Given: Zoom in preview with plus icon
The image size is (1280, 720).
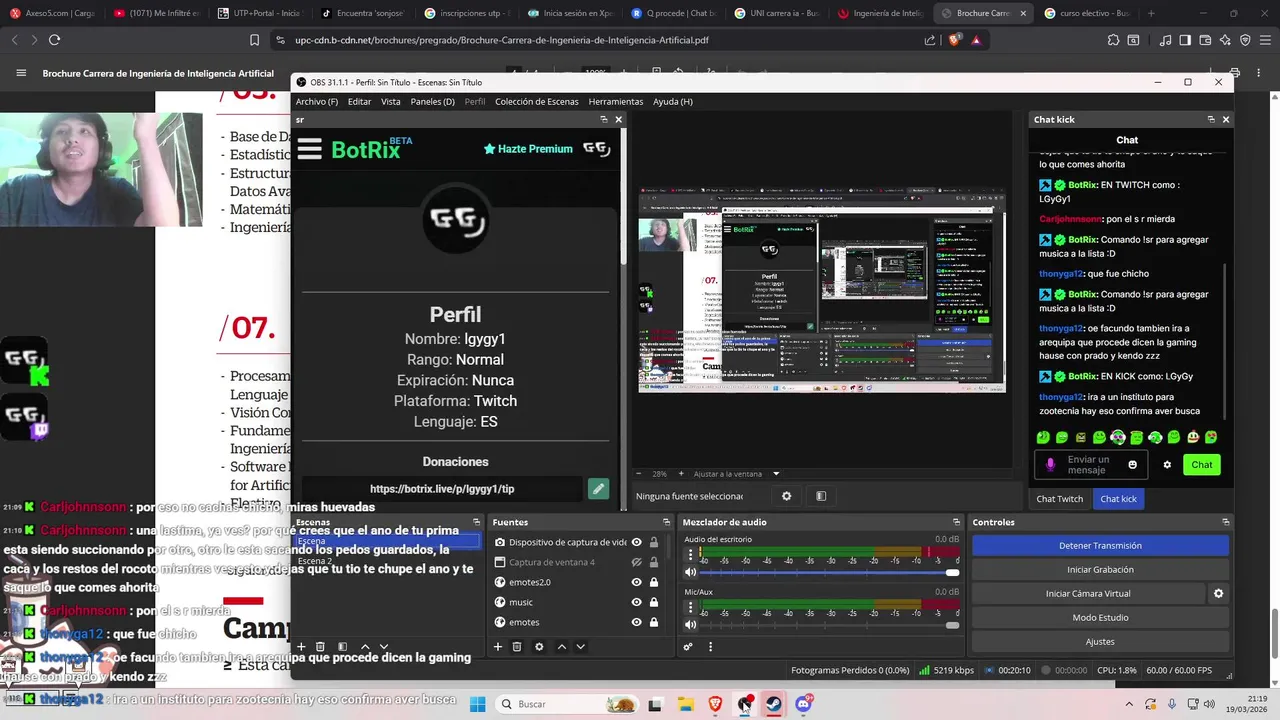Looking at the screenshot, I should click(x=681, y=474).
